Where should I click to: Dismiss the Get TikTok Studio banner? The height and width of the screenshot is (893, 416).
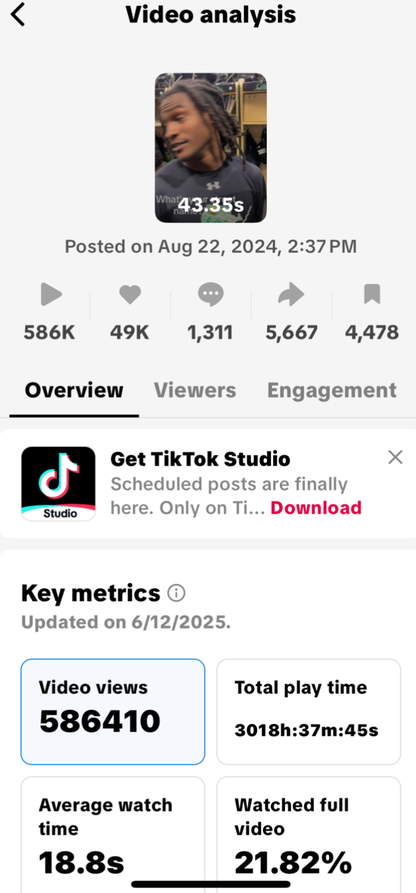[395, 457]
